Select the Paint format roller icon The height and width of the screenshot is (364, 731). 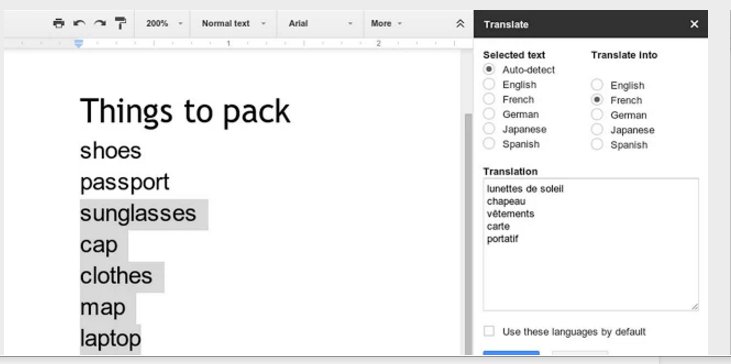[121, 23]
